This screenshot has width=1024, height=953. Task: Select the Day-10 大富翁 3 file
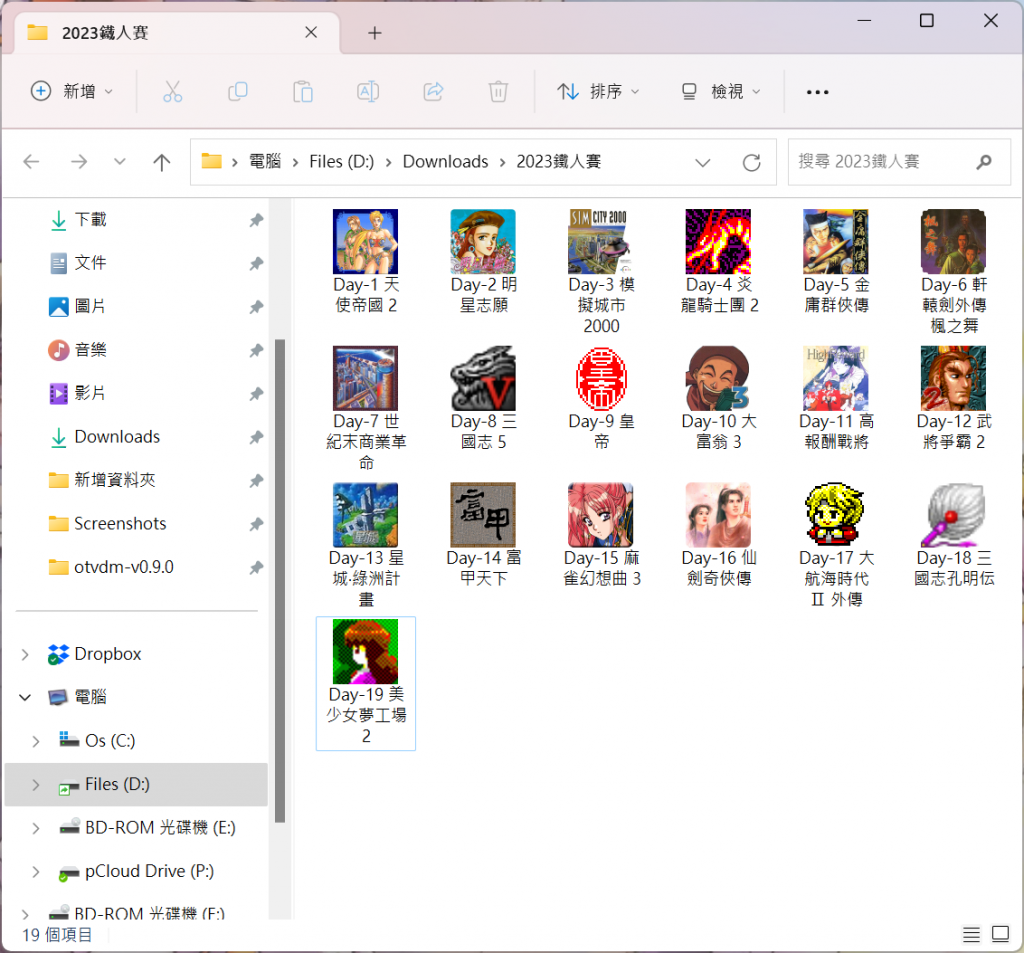pyautogui.click(x=718, y=398)
